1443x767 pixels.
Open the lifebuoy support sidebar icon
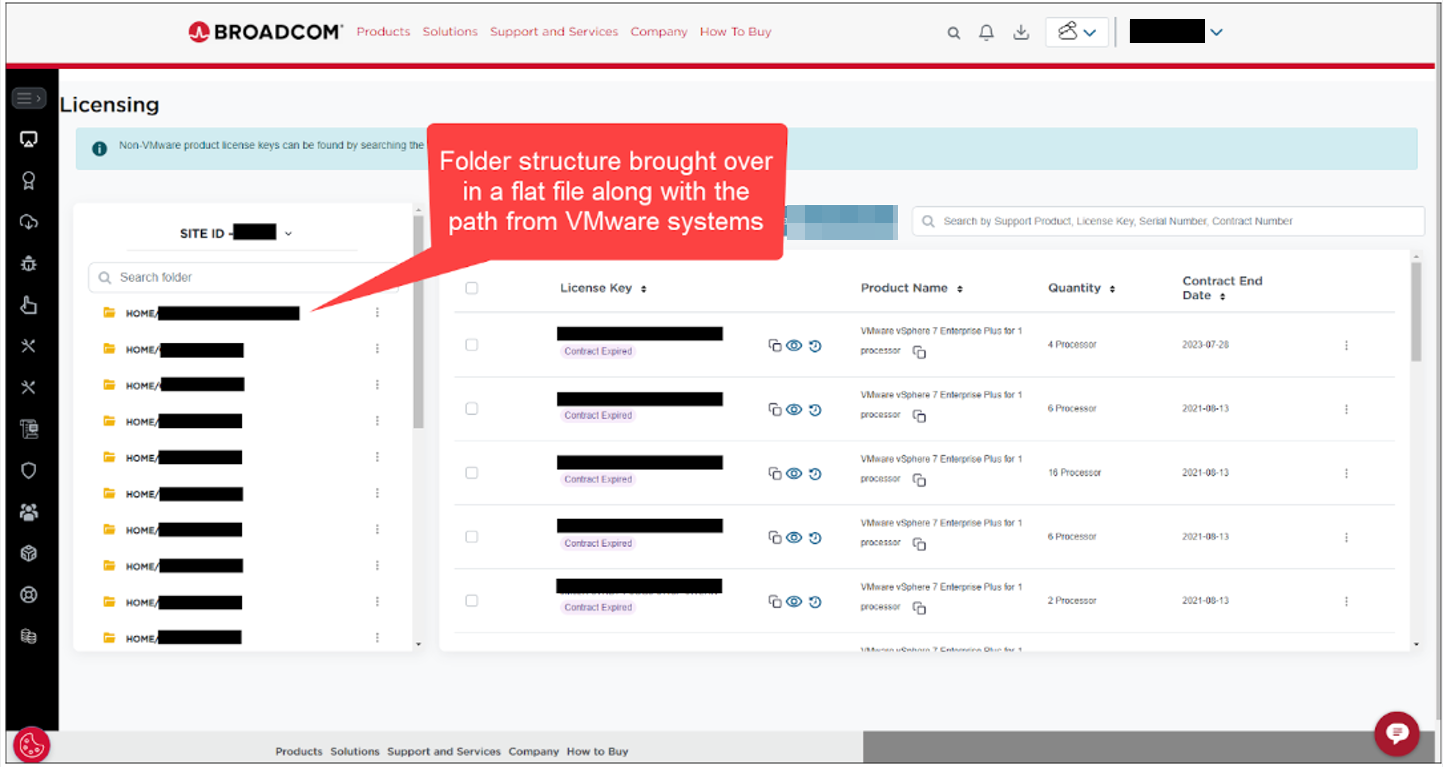click(x=28, y=595)
